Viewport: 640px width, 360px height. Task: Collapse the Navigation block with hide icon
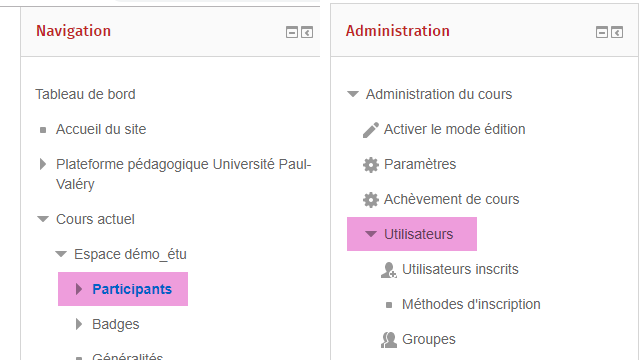[x=292, y=32]
